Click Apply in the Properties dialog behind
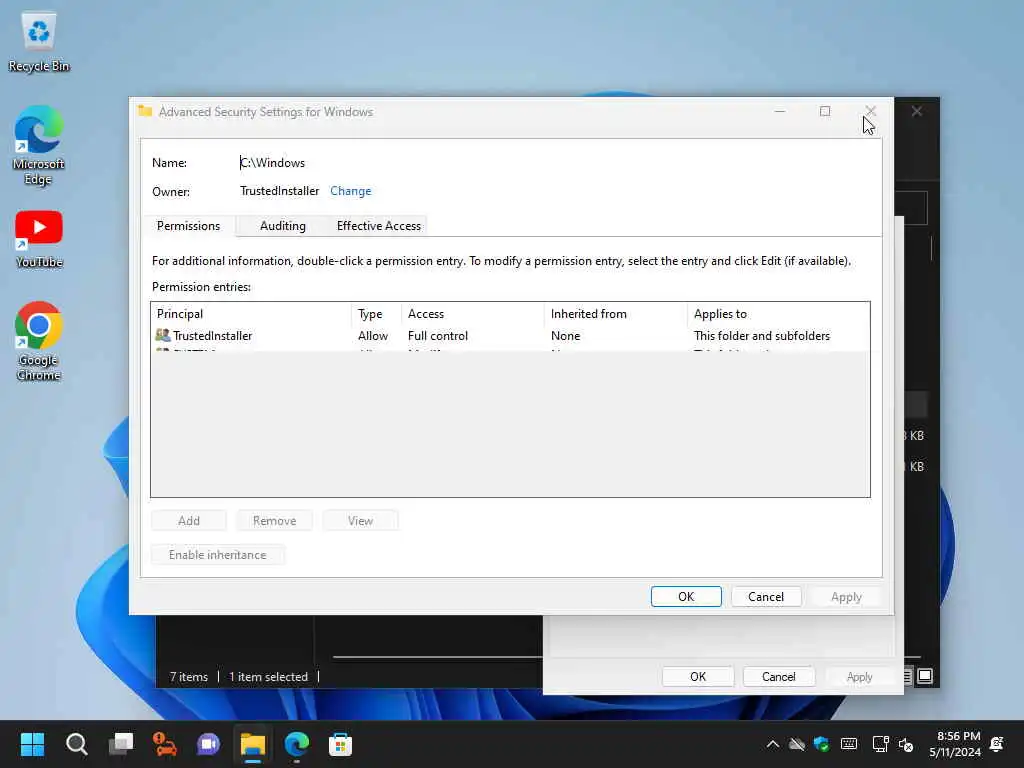Screen dimensions: 1024x768 (x=859, y=677)
